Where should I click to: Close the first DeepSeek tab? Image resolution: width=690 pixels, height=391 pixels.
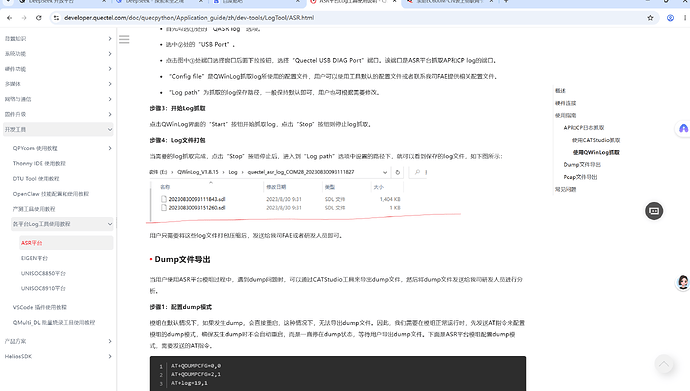coord(104,1)
